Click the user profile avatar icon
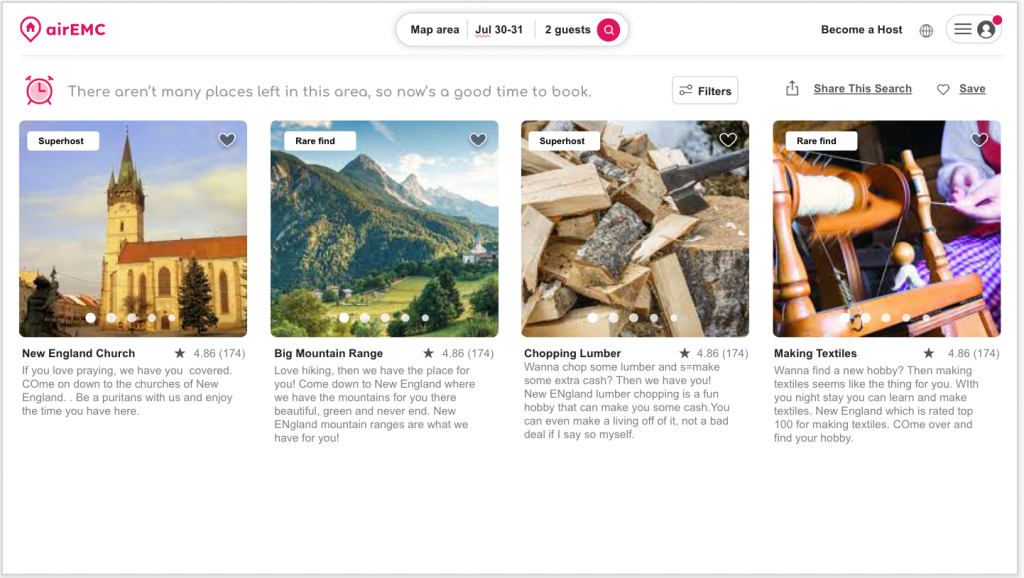The width and height of the screenshot is (1024, 578). [986, 30]
